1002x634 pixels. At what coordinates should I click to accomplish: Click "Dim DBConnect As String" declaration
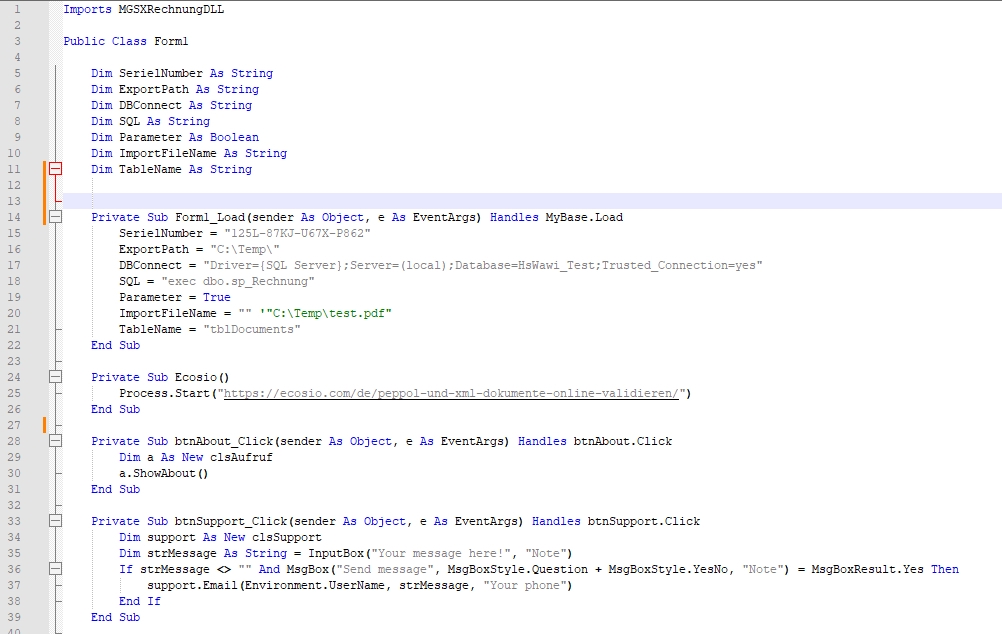[171, 105]
